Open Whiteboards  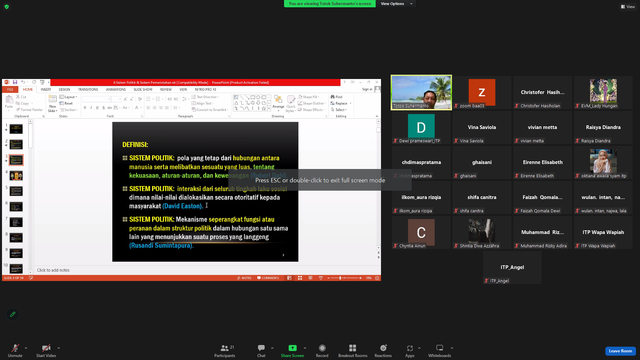click(x=440, y=350)
